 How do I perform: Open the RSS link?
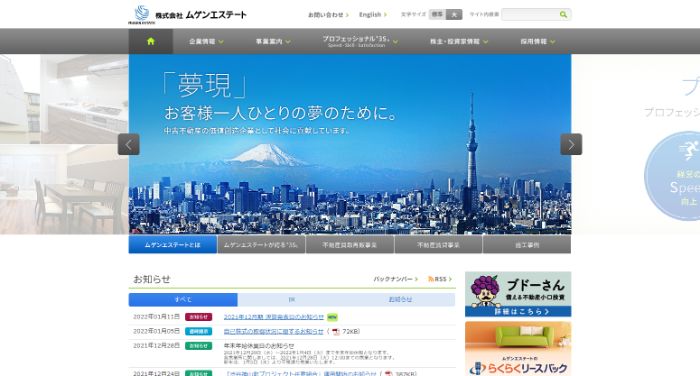click(x=440, y=279)
